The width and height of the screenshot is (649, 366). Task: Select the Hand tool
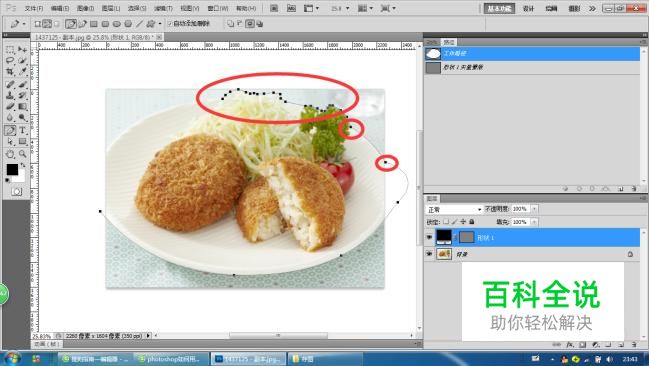10,154
